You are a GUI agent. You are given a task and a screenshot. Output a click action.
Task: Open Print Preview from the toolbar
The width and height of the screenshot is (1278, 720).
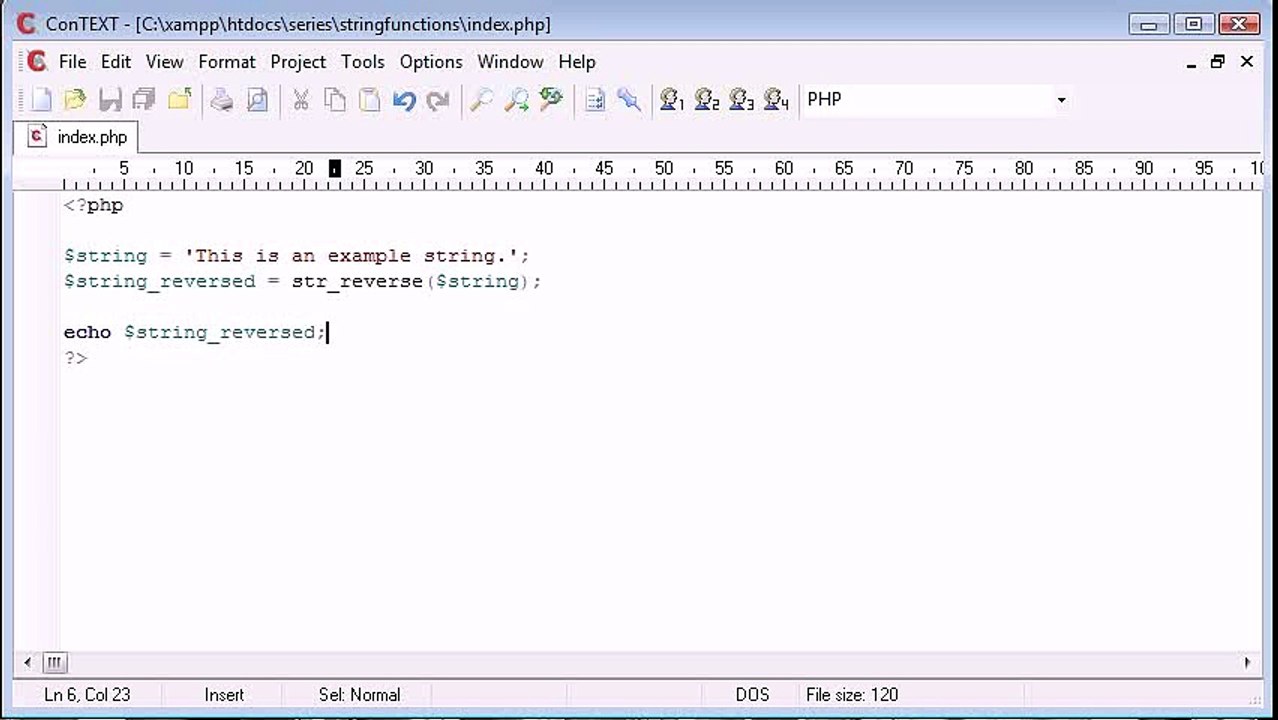(x=257, y=99)
